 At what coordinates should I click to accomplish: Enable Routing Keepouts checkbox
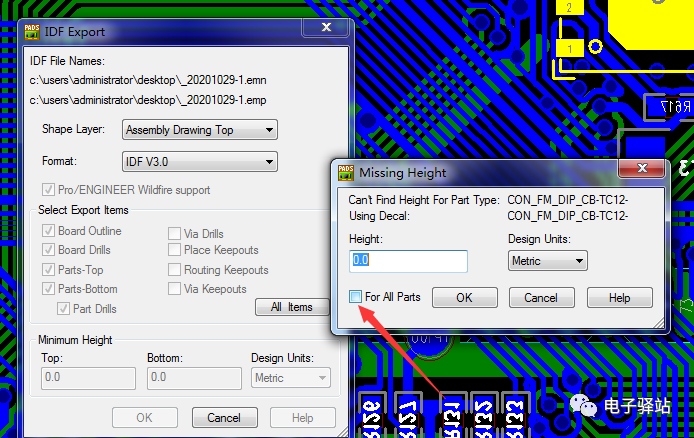coord(174,269)
